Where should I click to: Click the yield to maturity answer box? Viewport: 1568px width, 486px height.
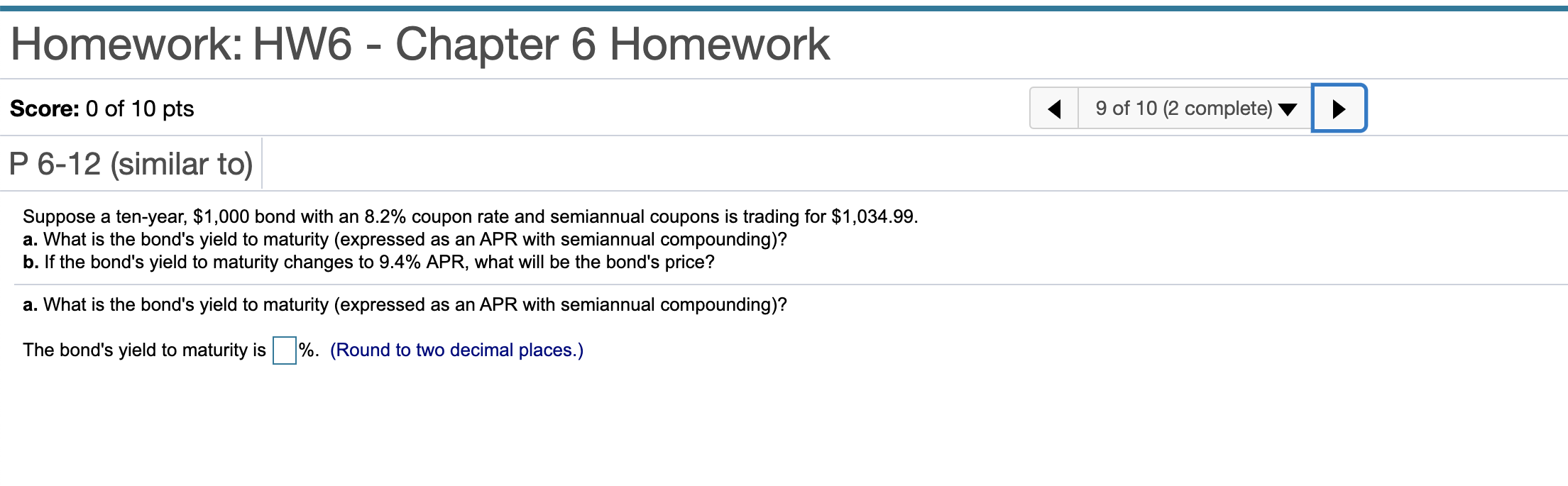(285, 350)
